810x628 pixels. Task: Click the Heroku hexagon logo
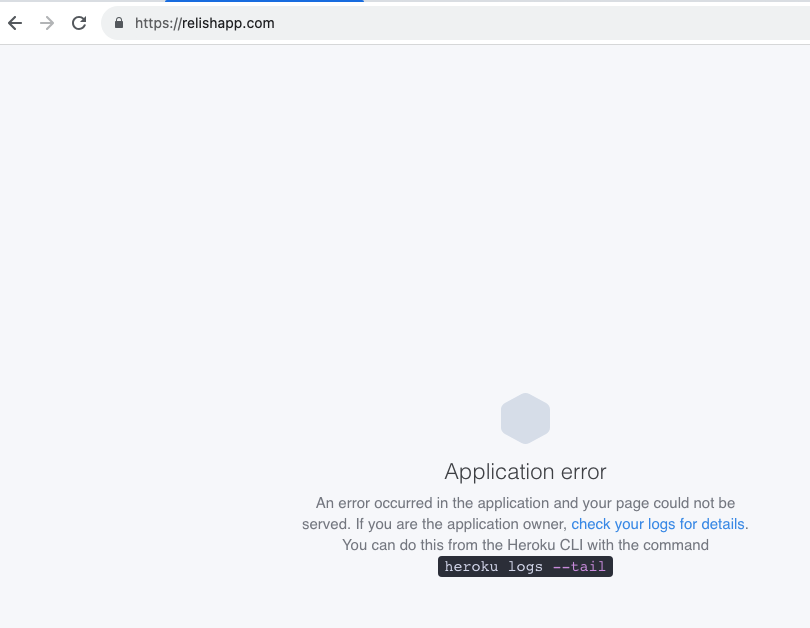coord(525,418)
